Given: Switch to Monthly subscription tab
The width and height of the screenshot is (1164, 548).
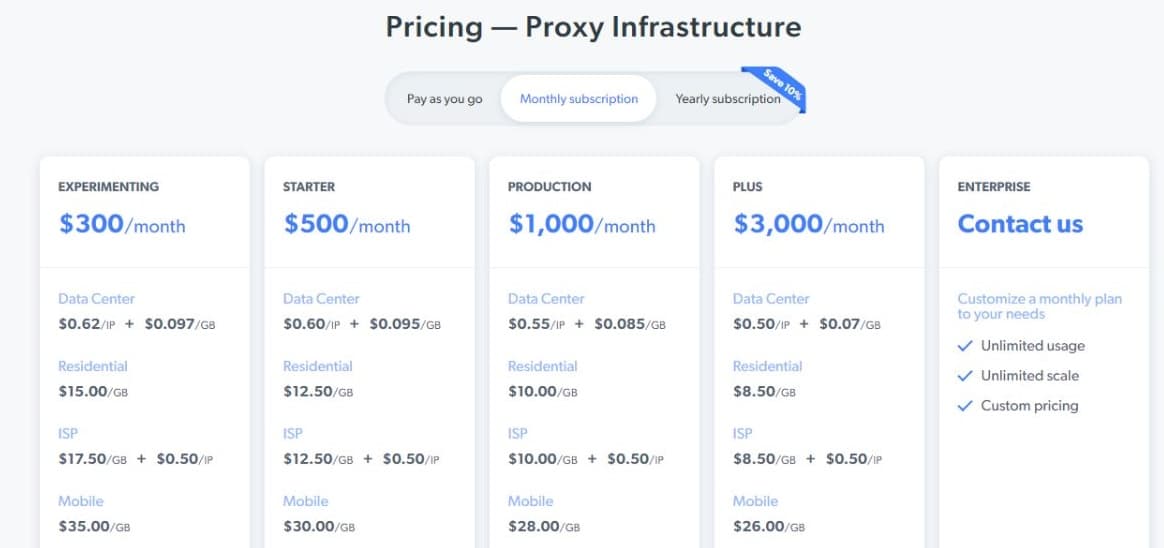Looking at the screenshot, I should point(578,99).
